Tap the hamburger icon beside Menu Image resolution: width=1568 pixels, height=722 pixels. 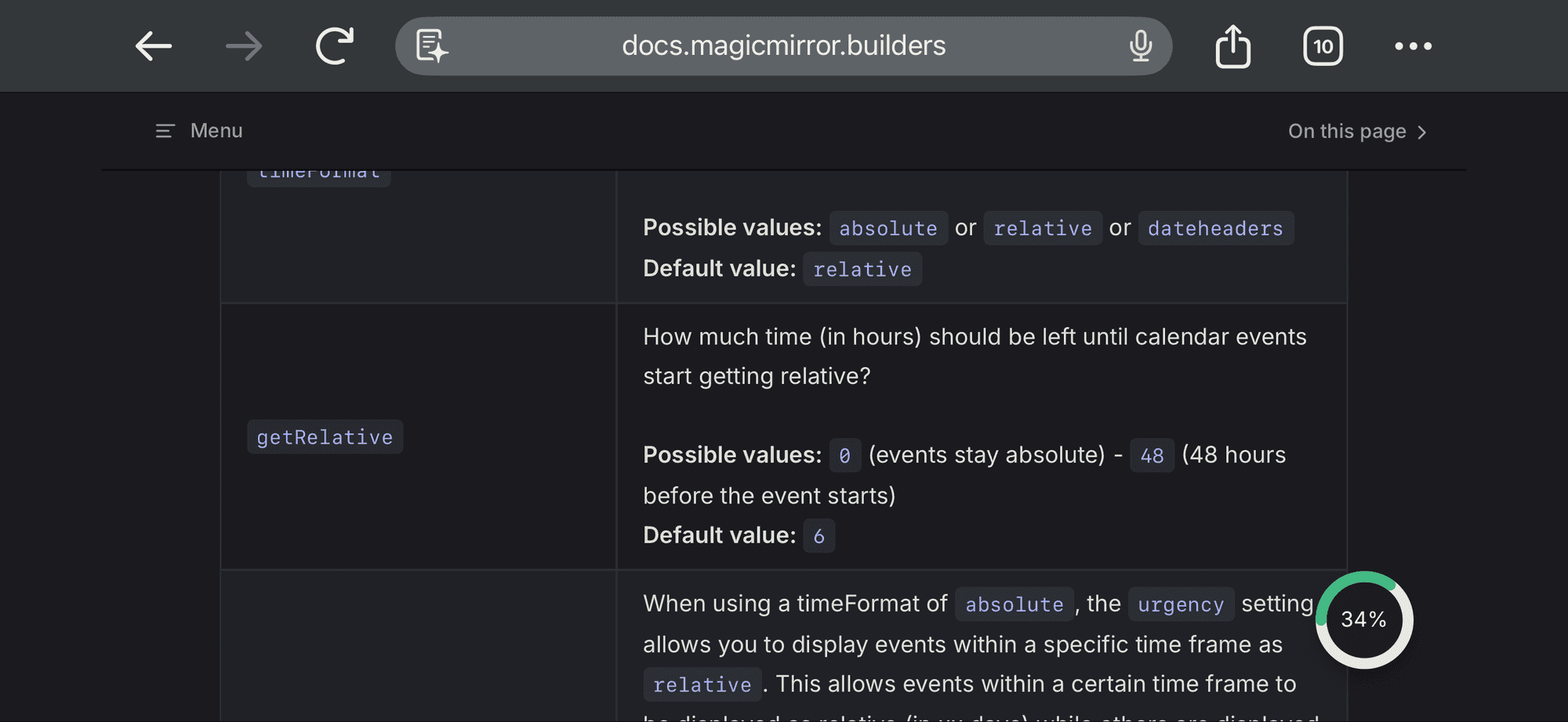[x=165, y=131]
